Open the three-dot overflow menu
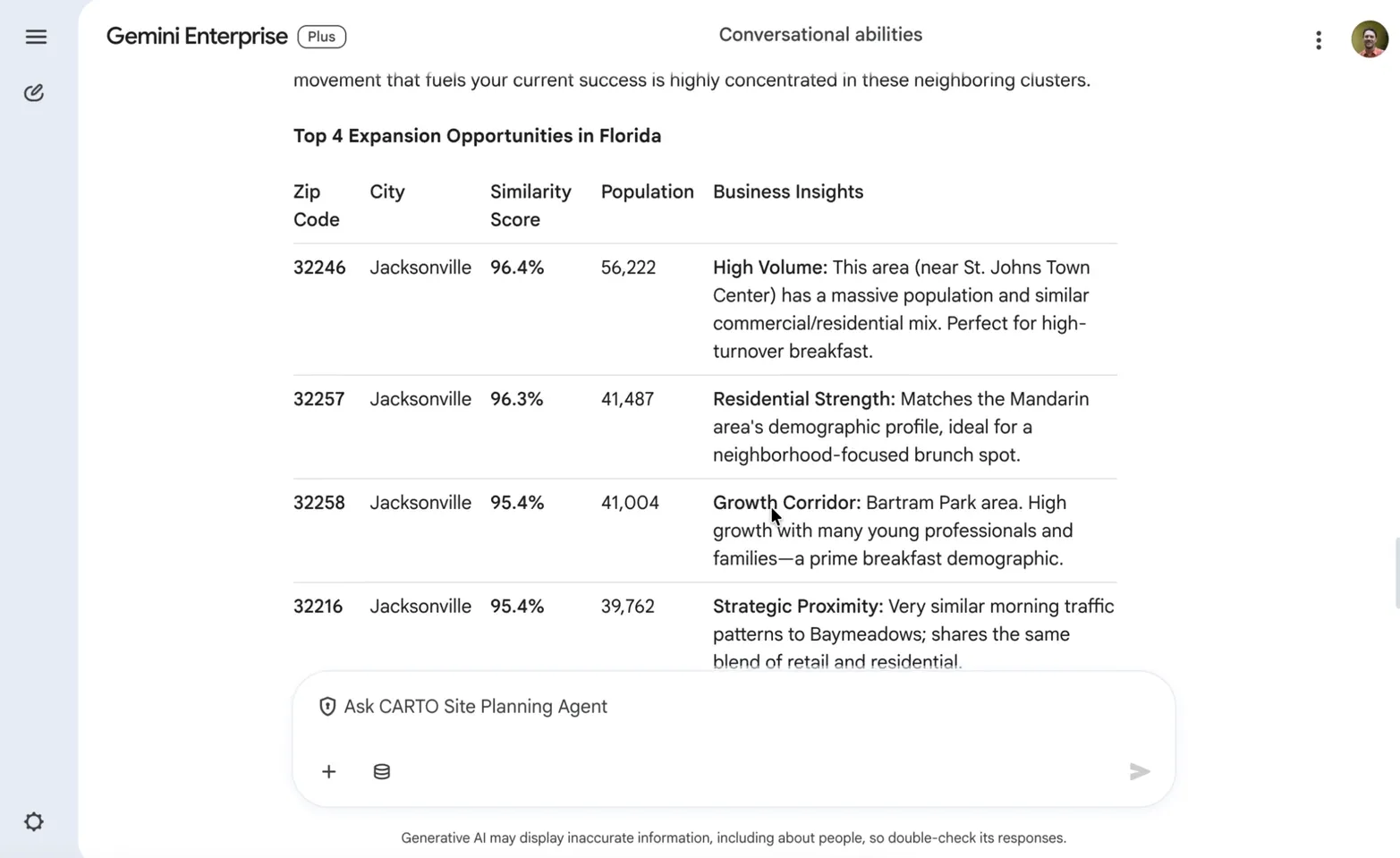 pyautogui.click(x=1318, y=40)
